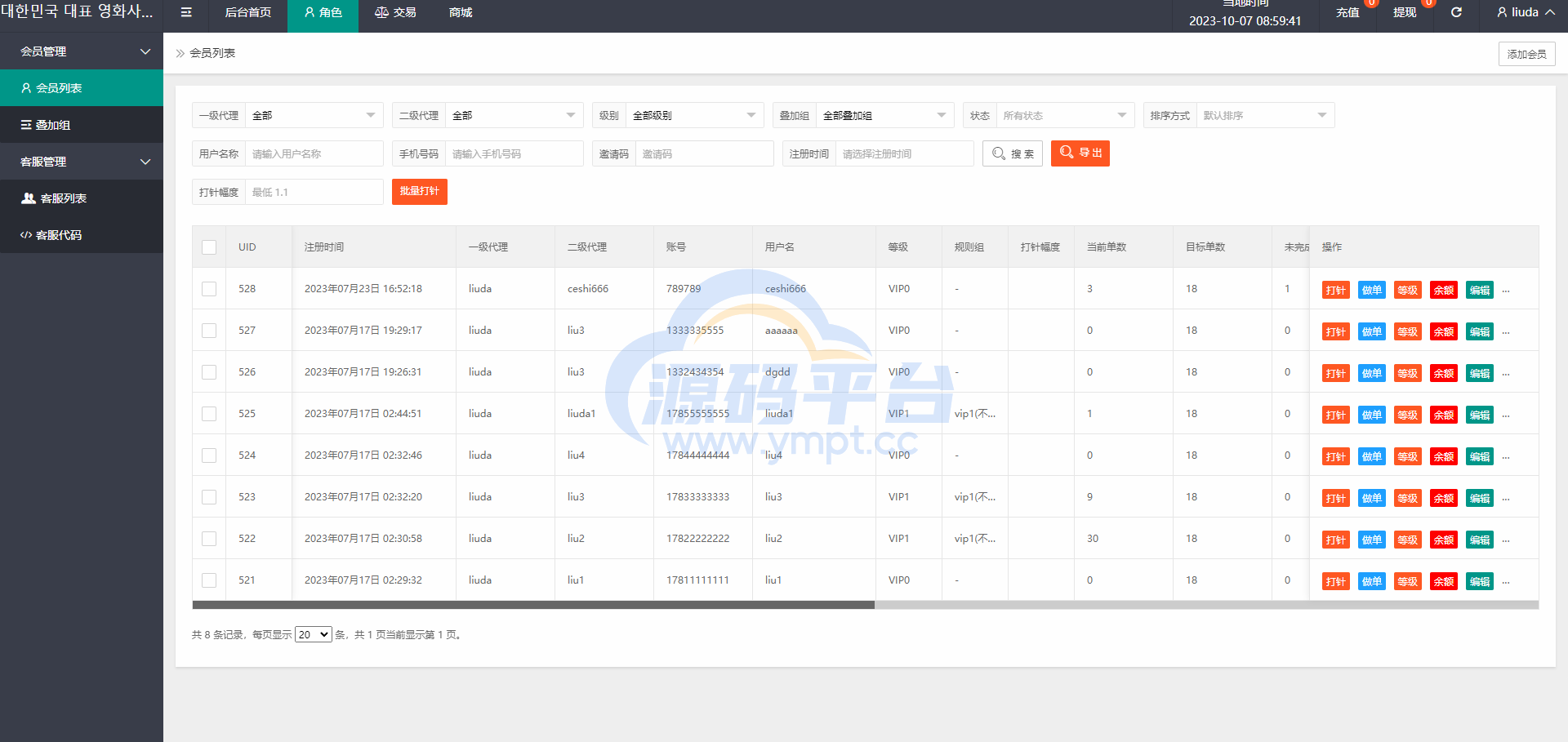Focus the 用户名称 input field

tap(314, 153)
